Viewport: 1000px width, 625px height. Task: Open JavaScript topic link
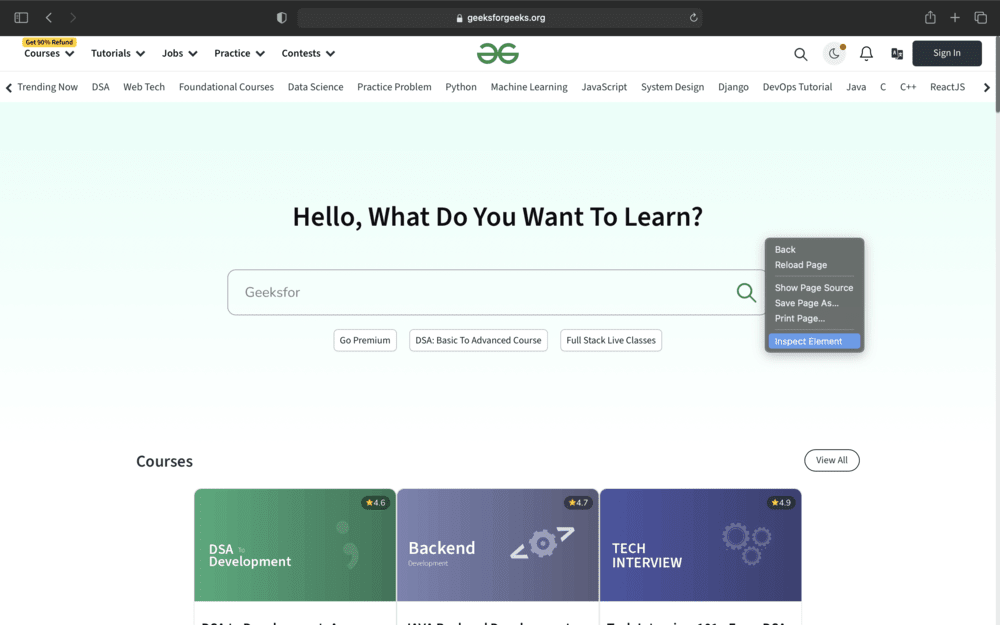(604, 87)
